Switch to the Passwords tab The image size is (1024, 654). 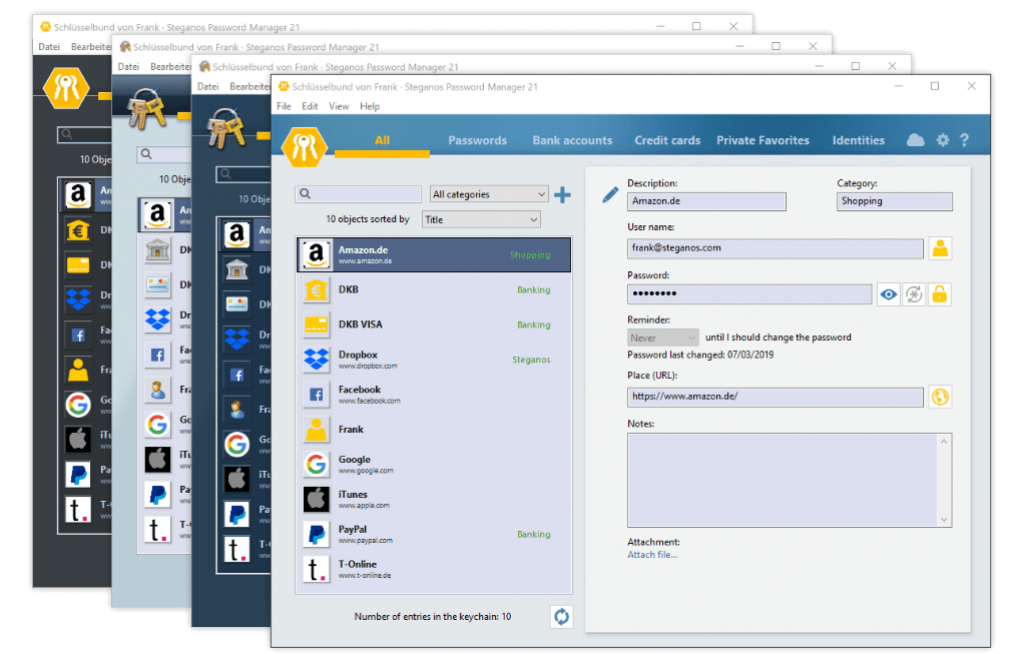[x=477, y=140]
